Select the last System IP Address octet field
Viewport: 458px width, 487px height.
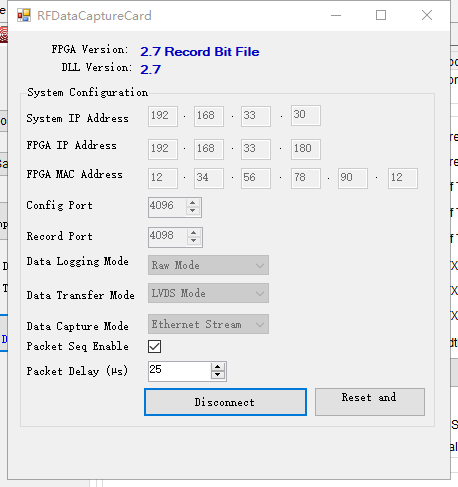click(306, 116)
